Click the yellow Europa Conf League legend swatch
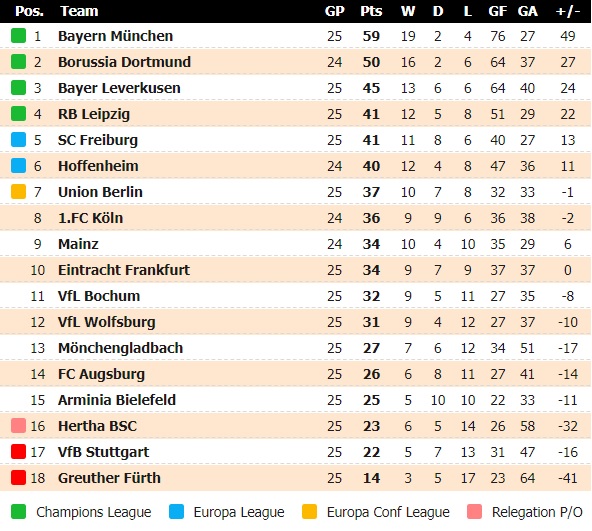This screenshot has width=592, height=531. point(309,512)
